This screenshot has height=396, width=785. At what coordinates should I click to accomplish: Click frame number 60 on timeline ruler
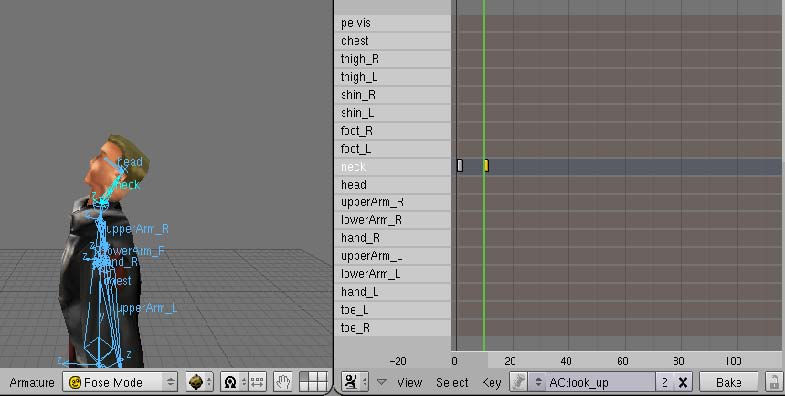coord(622,361)
